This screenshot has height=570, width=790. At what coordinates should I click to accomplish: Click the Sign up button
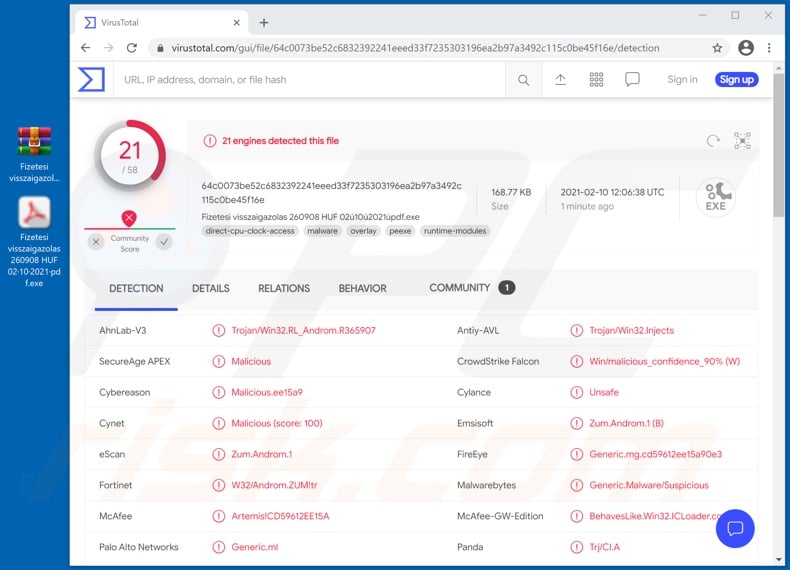[x=737, y=80]
